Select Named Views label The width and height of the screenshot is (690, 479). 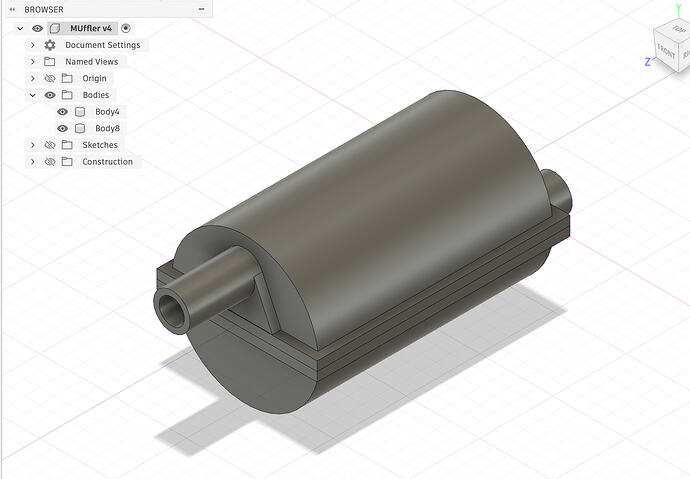pos(92,62)
